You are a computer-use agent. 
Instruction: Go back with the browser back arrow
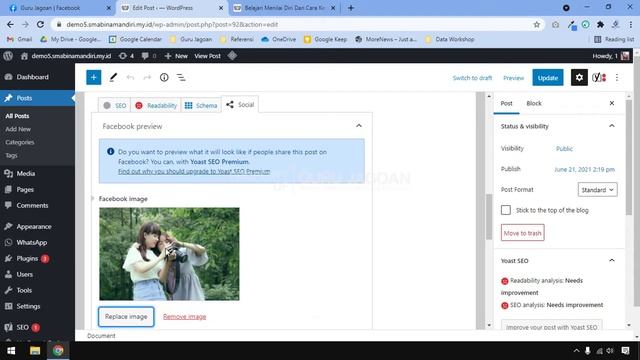[x=10, y=24]
